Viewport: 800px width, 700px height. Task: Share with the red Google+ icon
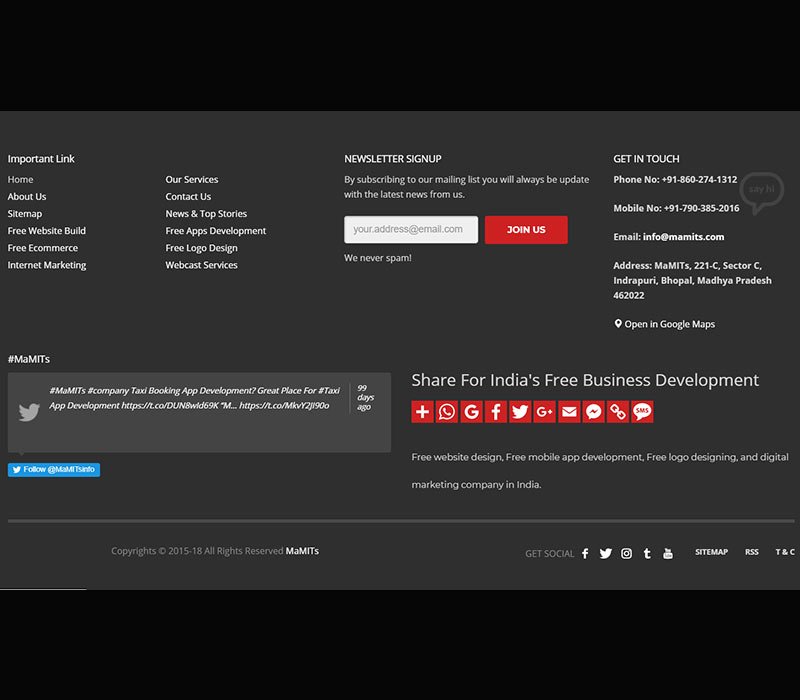click(x=545, y=411)
